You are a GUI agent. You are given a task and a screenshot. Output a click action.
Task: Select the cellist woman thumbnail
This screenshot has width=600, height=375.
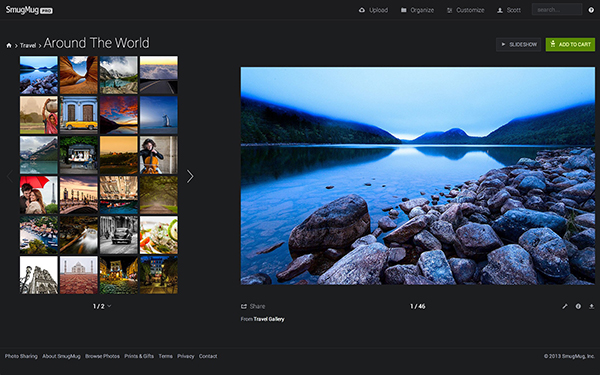point(159,155)
